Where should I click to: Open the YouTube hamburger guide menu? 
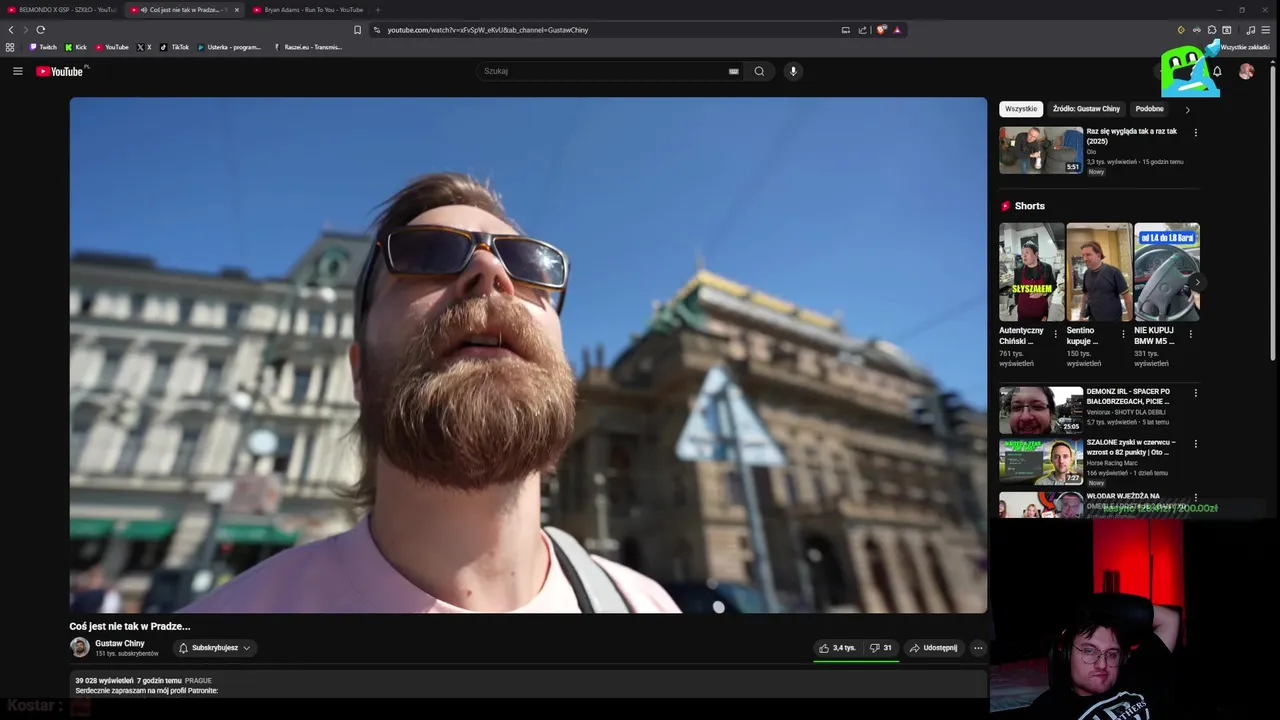tap(17, 71)
